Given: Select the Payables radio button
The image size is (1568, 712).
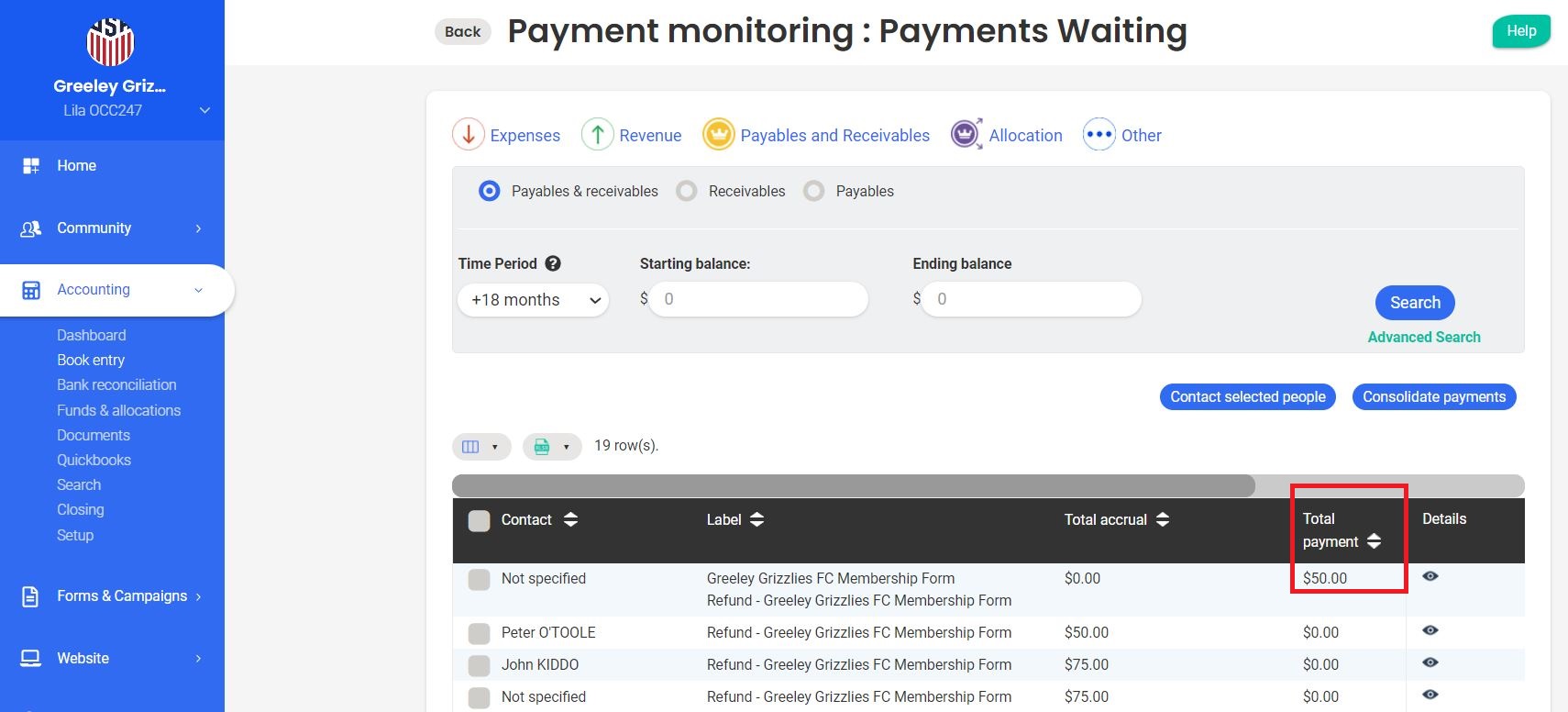Looking at the screenshot, I should (x=813, y=191).
